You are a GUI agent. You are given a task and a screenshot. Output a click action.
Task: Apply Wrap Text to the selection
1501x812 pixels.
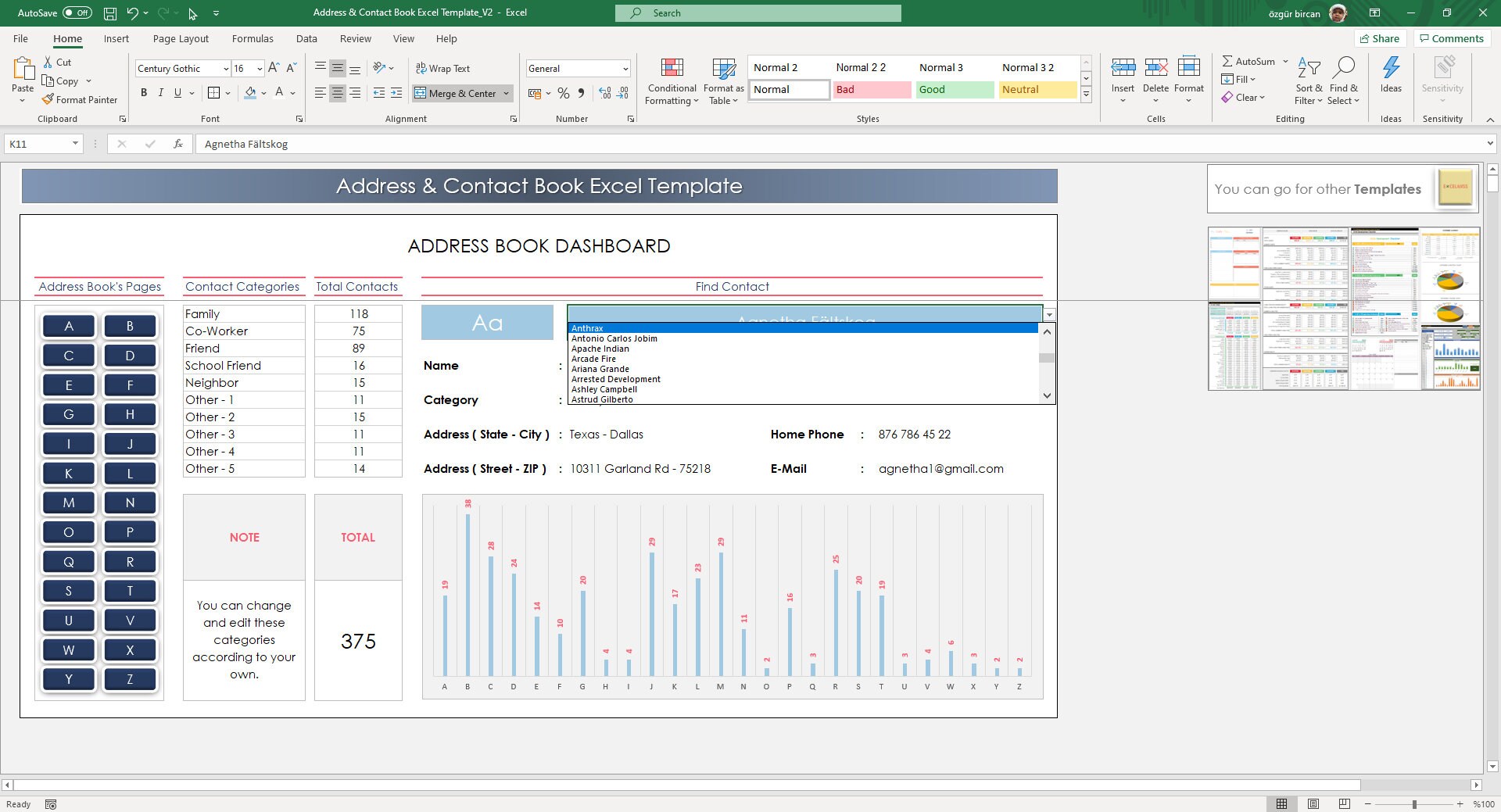pos(442,68)
